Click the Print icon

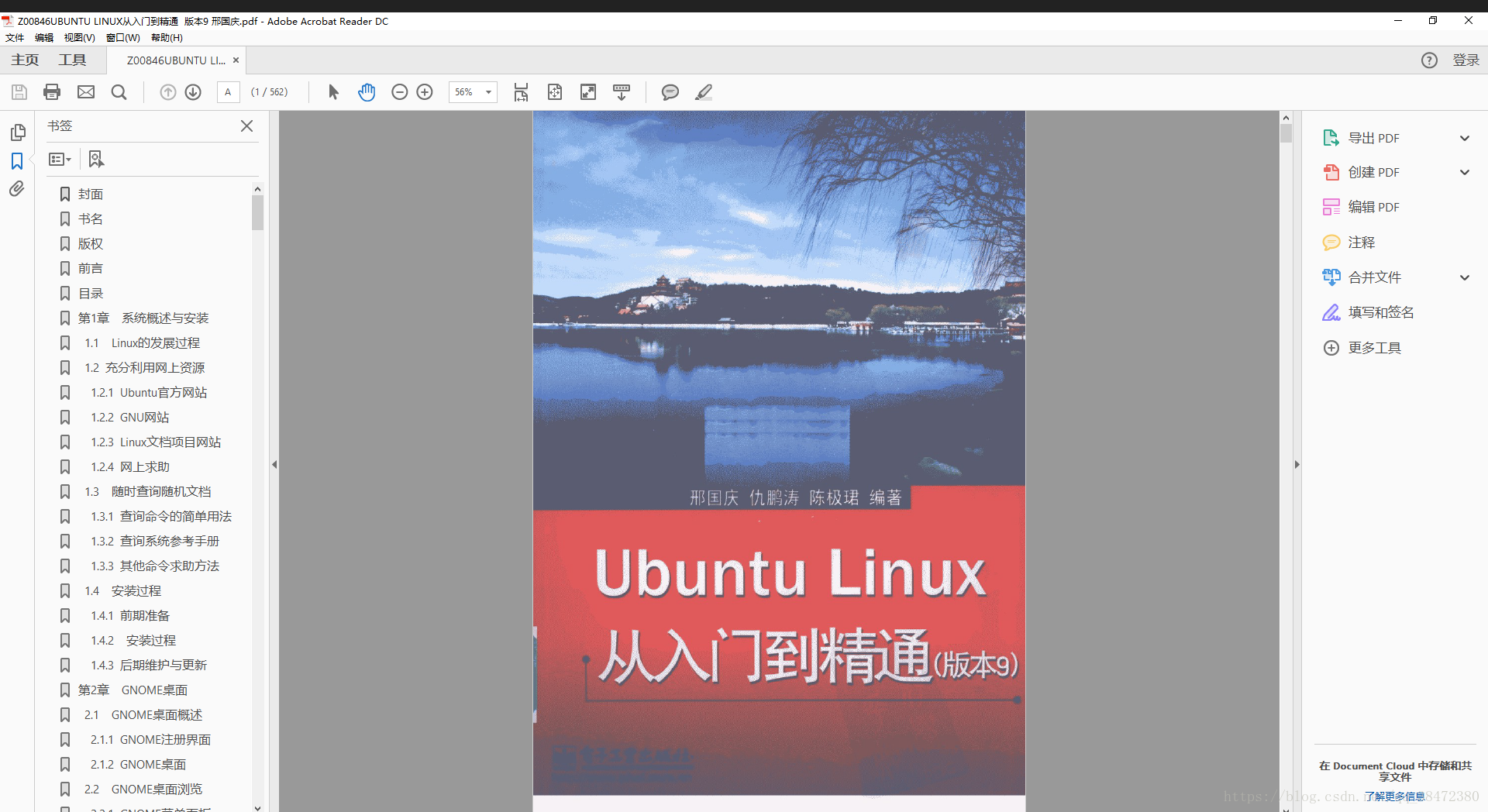click(52, 92)
